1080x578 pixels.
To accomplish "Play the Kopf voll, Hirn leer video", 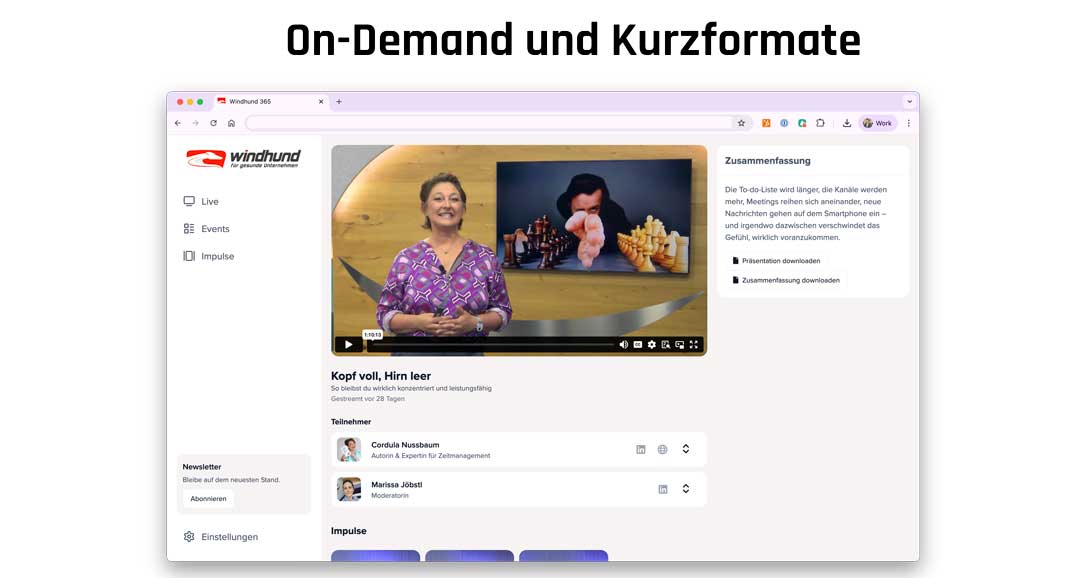I will [348, 344].
